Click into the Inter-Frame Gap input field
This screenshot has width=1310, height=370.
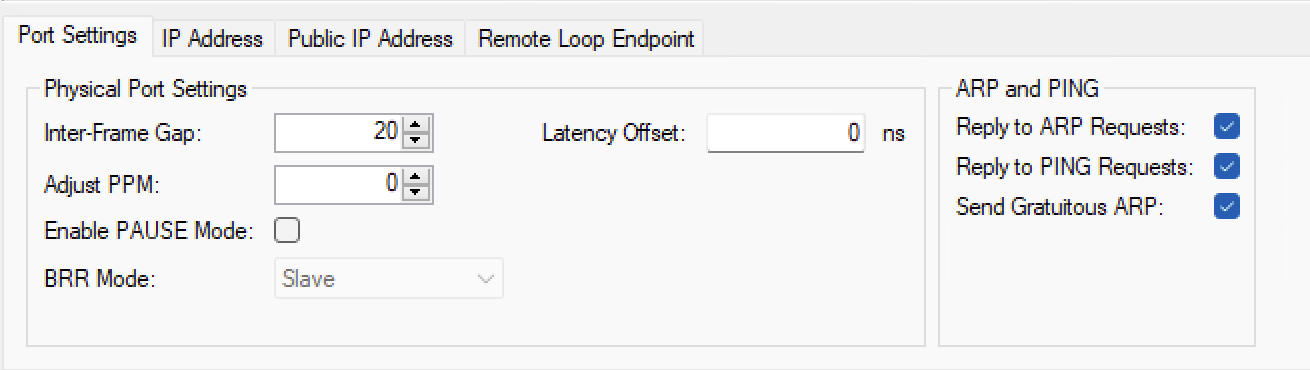(338, 131)
